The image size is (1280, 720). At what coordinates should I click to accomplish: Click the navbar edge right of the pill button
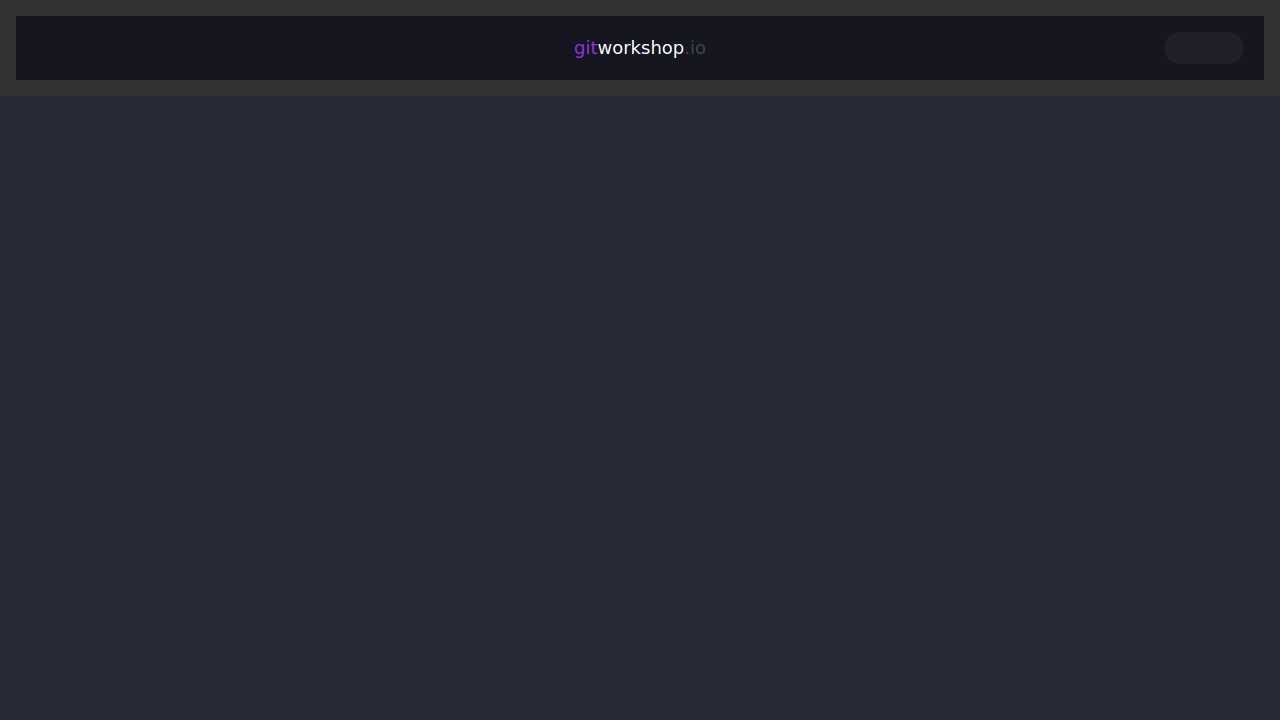[x=1254, y=48]
